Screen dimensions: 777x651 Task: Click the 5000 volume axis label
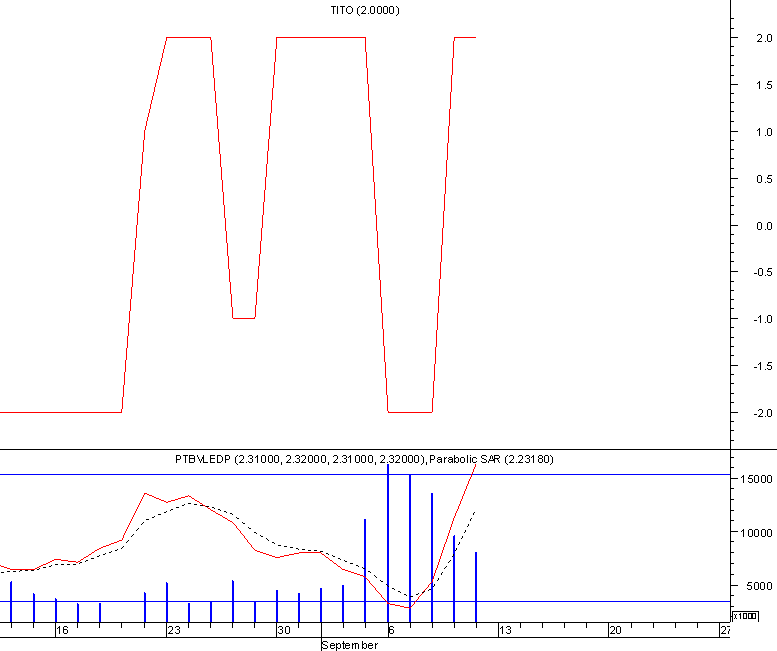(x=759, y=586)
